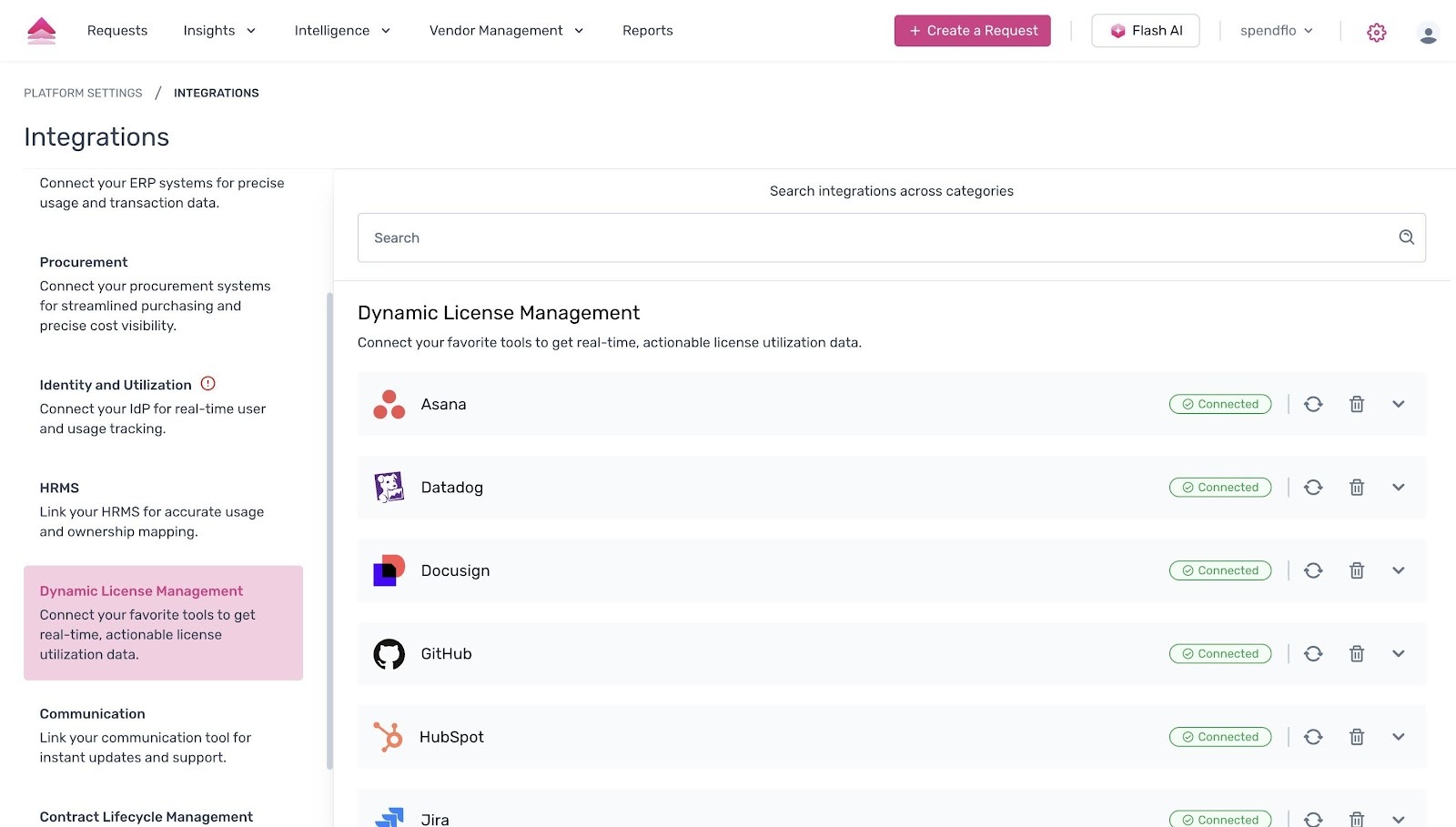Click the Identity and Utilization warning icon
This screenshot has height=827, width=1456.
pos(207,384)
